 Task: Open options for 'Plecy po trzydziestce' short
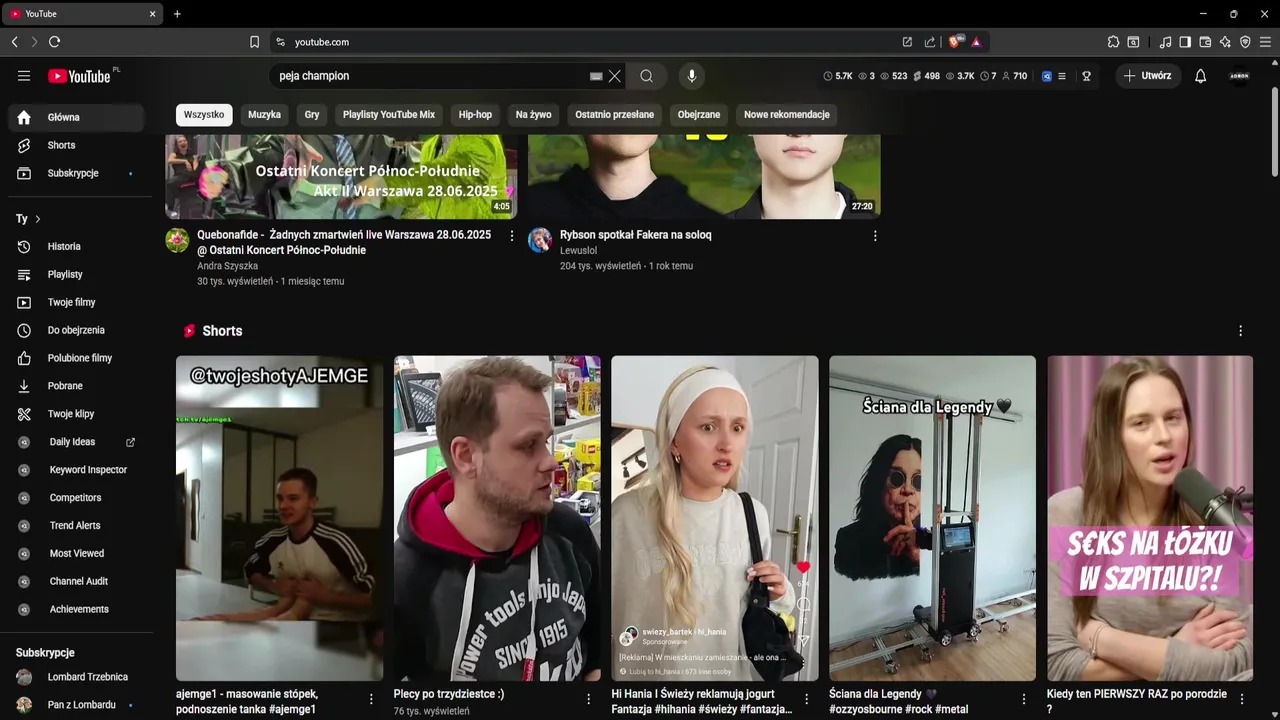pyautogui.click(x=589, y=699)
